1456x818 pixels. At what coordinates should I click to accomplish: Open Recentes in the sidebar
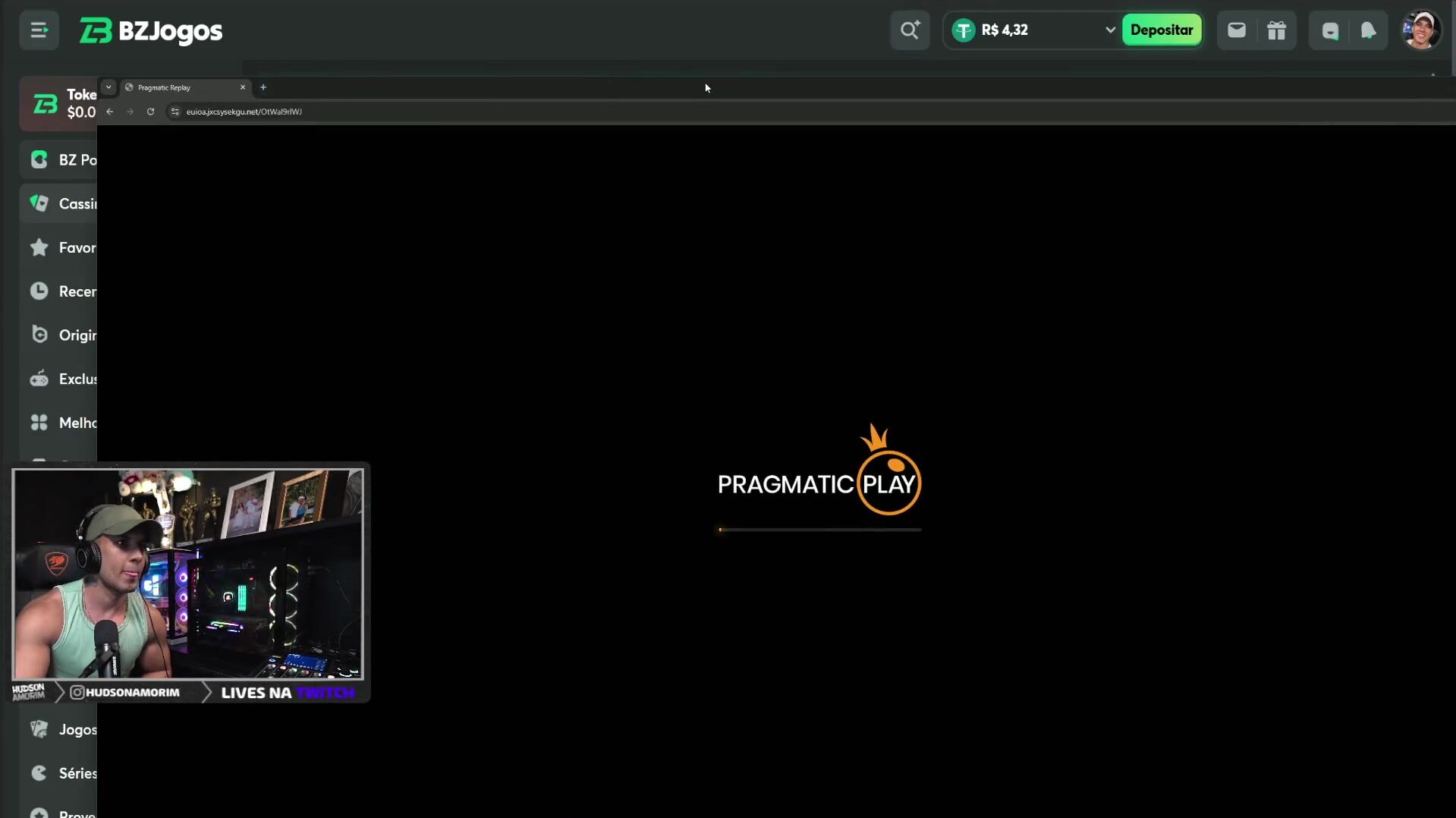59,291
